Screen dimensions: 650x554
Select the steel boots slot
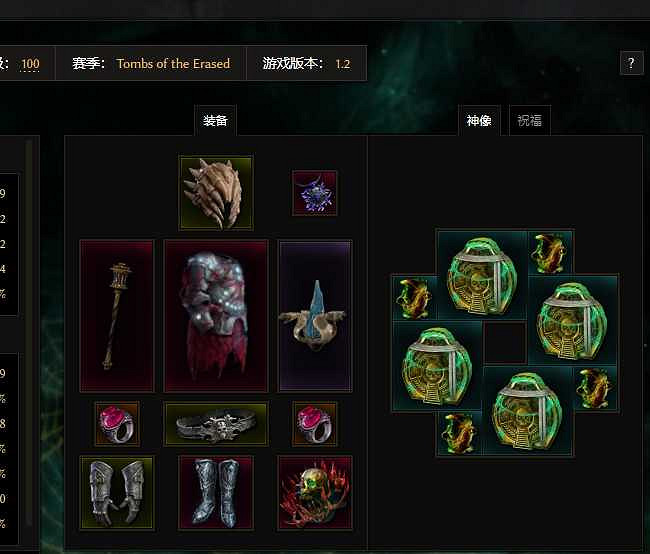(216, 493)
